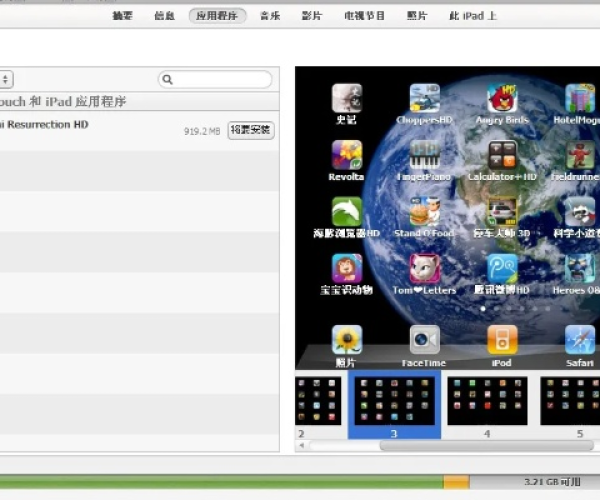
Task: Select the Calculator+ HD app icon
Action: [502, 155]
